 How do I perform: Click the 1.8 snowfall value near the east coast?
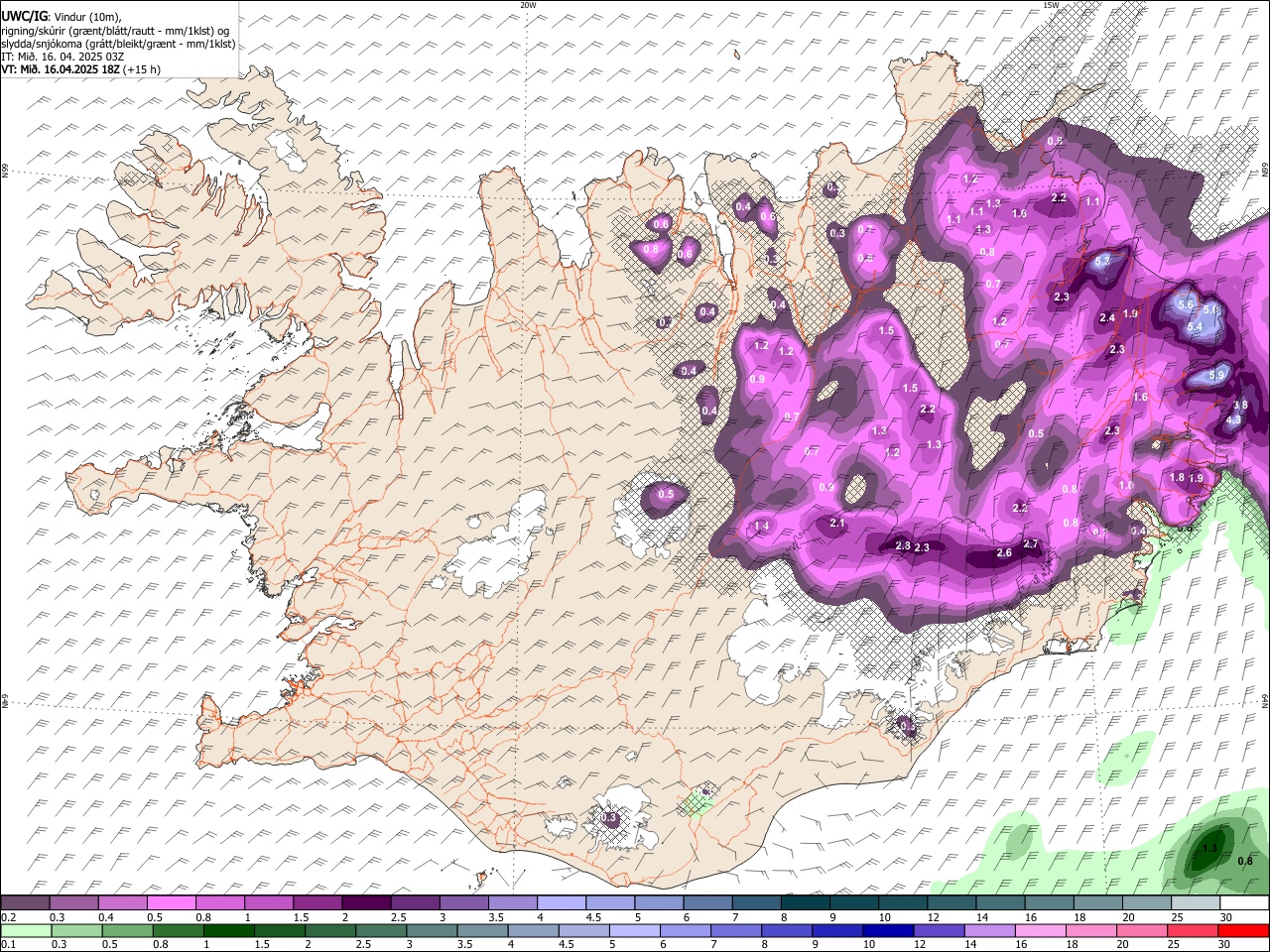point(1177,477)
